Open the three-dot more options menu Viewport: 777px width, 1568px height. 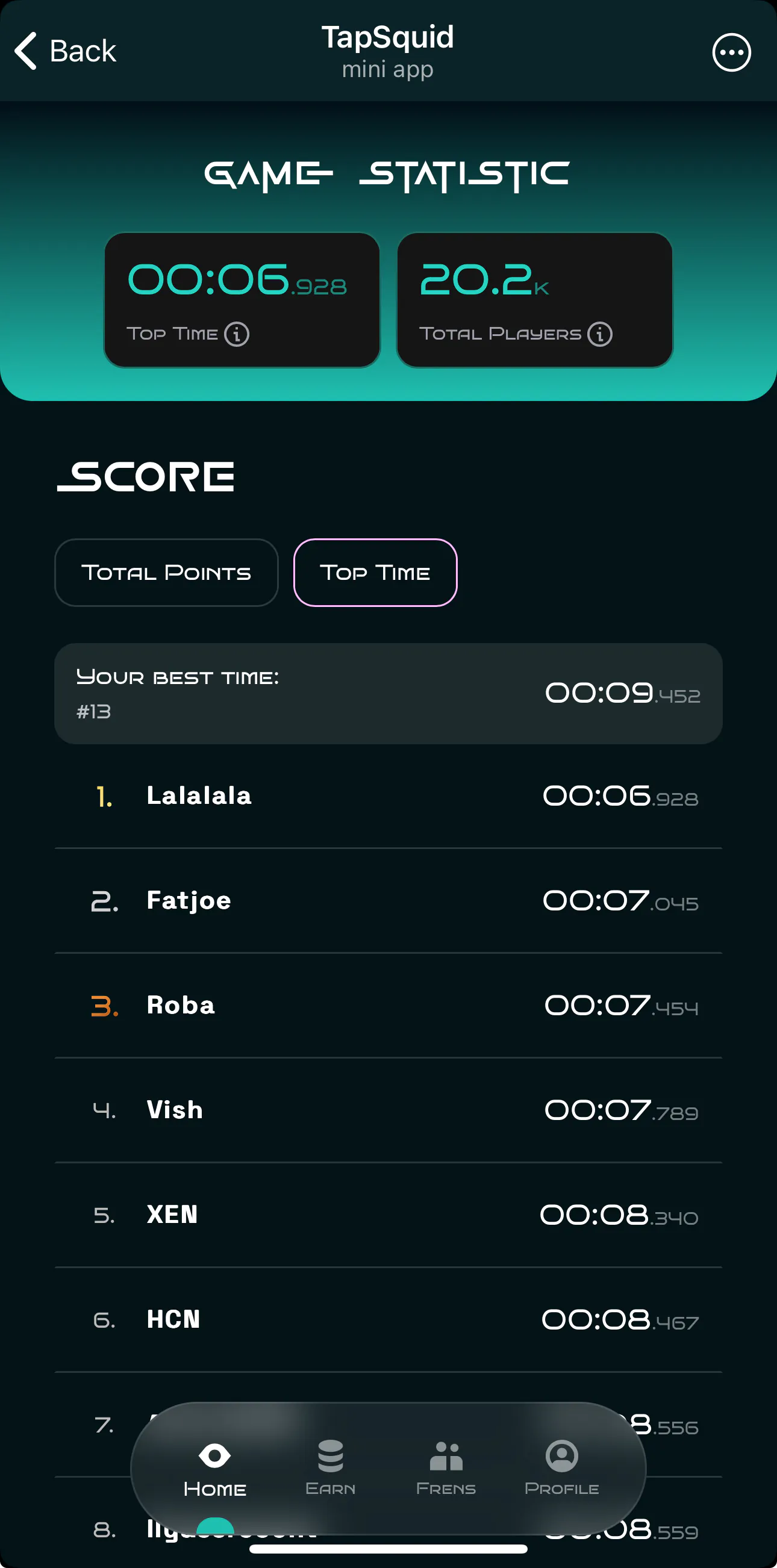731,52
